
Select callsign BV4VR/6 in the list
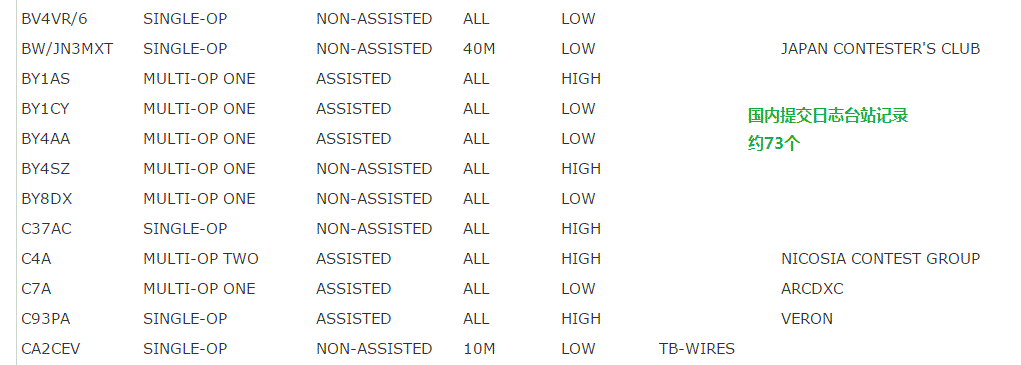click(54, 19)
